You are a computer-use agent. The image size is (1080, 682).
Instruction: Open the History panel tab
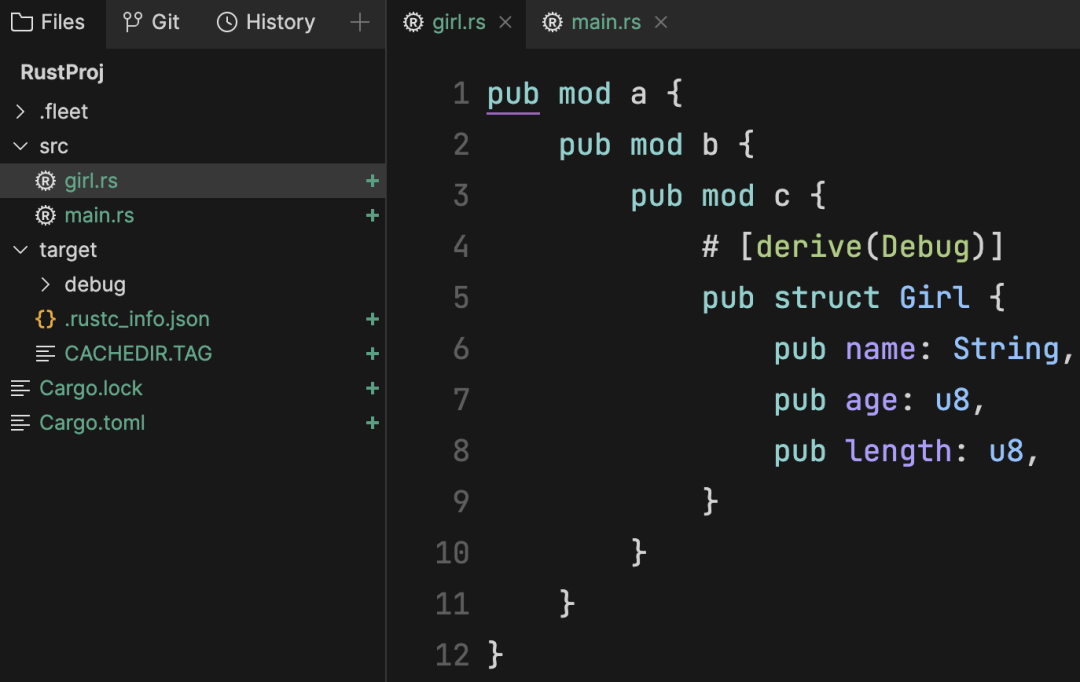pos(267,23)
